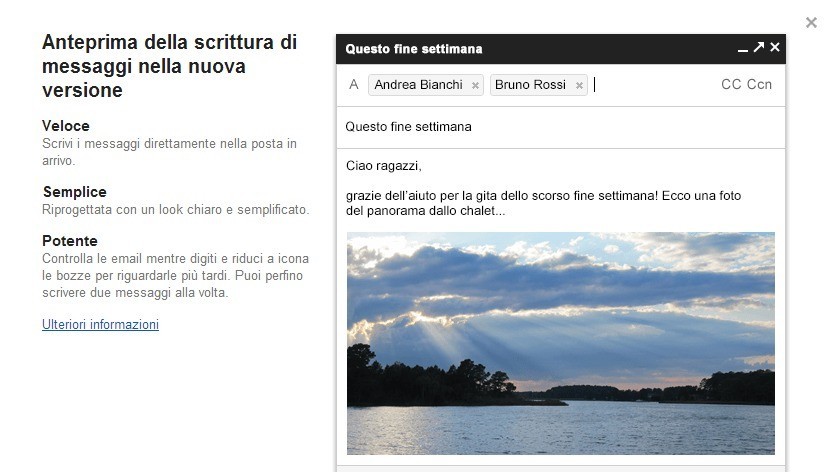Add a CC recipient field

click(731, 85)
